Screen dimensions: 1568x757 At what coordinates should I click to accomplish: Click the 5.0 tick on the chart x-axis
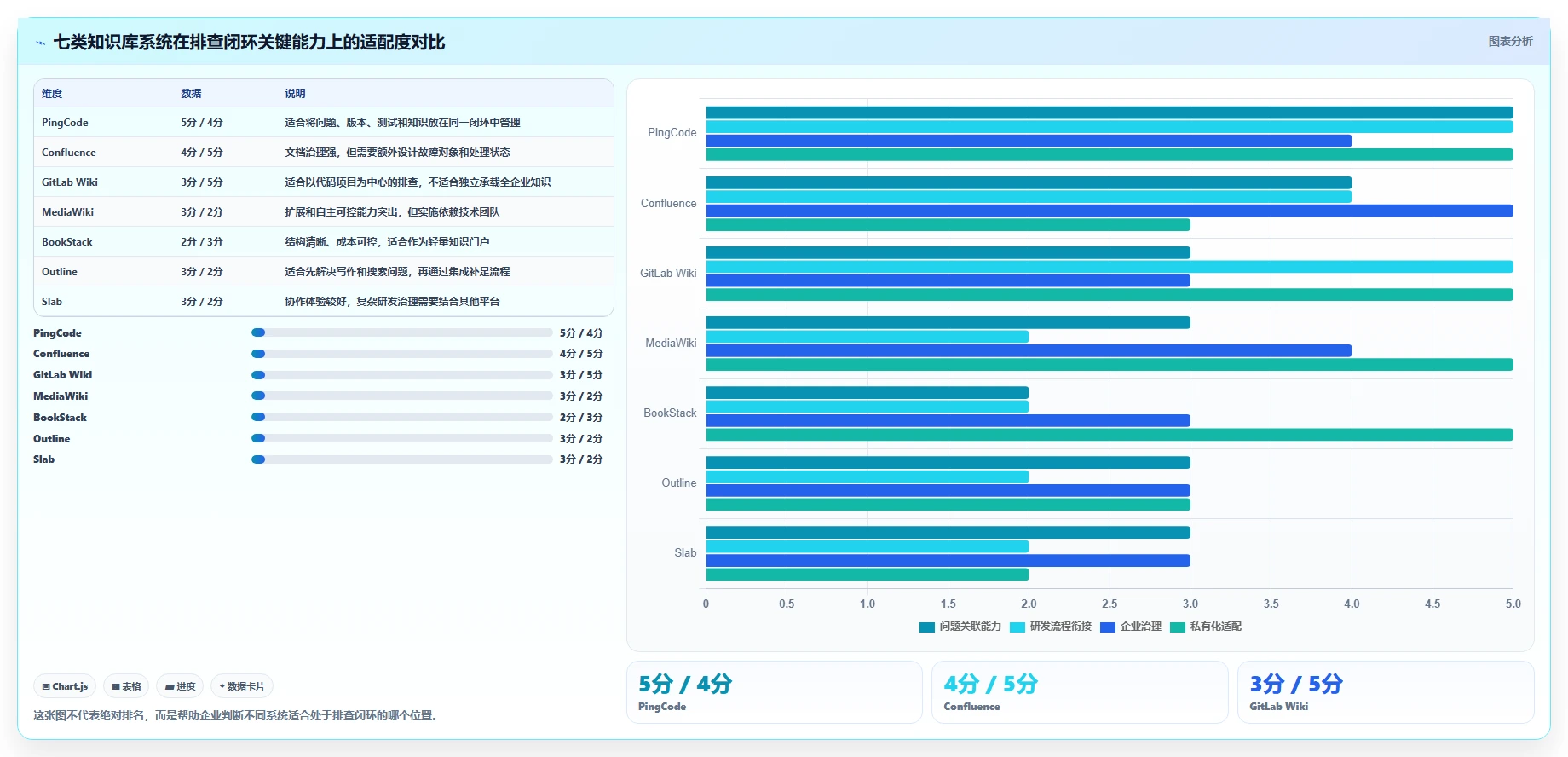click(1513, 604)
